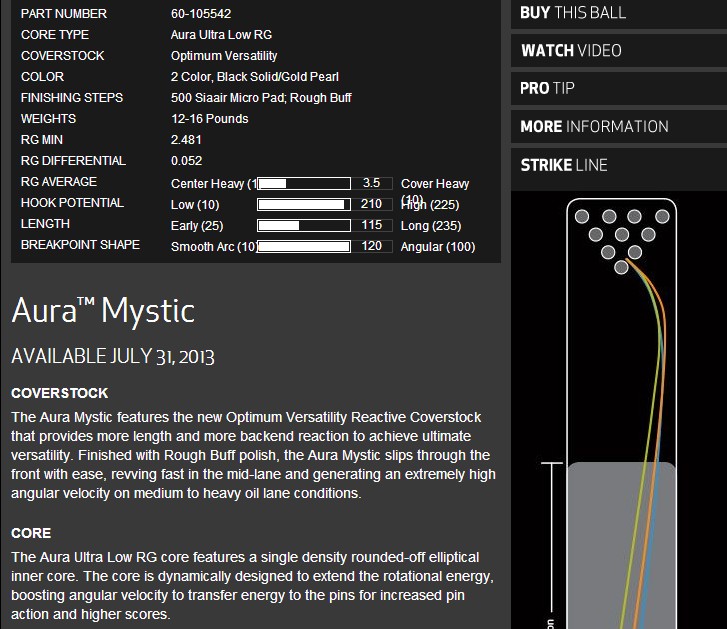Click the headpin in the strike line diagram
Screen dimensions: 727x629
(621, 267)
